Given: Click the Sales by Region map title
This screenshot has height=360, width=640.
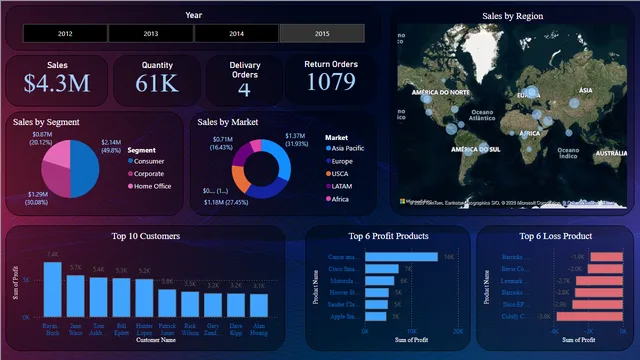Looking at the screenshot, I should pos(513,16).
